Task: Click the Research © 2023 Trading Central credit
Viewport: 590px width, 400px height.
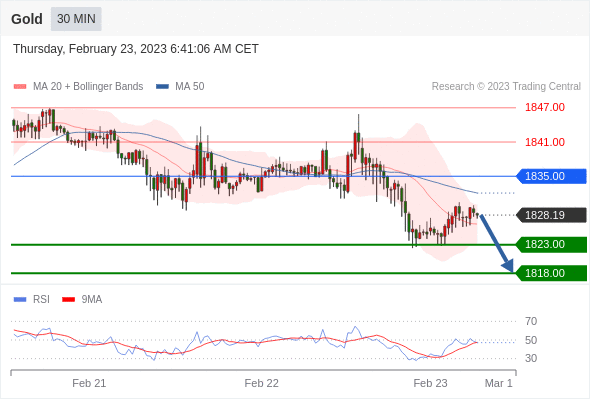Action: tap(506, 87)
